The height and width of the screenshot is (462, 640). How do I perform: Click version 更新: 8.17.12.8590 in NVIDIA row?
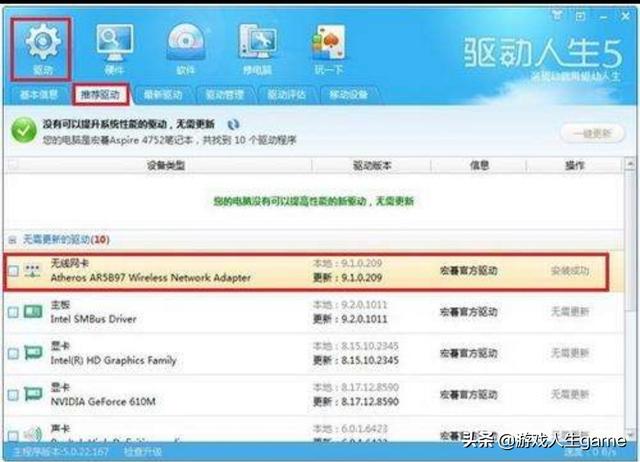[356, 402]
